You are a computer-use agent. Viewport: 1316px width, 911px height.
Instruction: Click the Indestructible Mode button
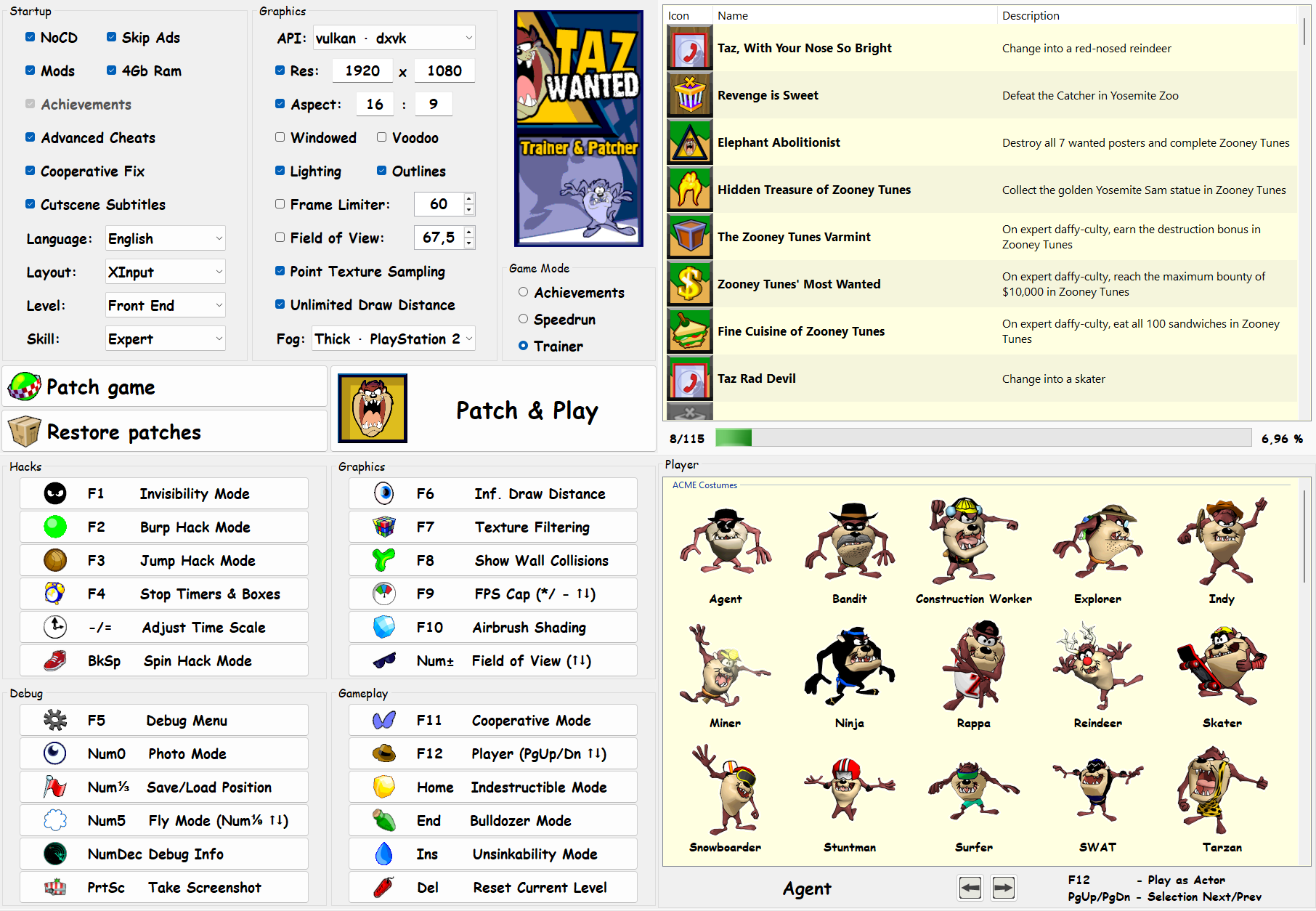pos(493,787)
